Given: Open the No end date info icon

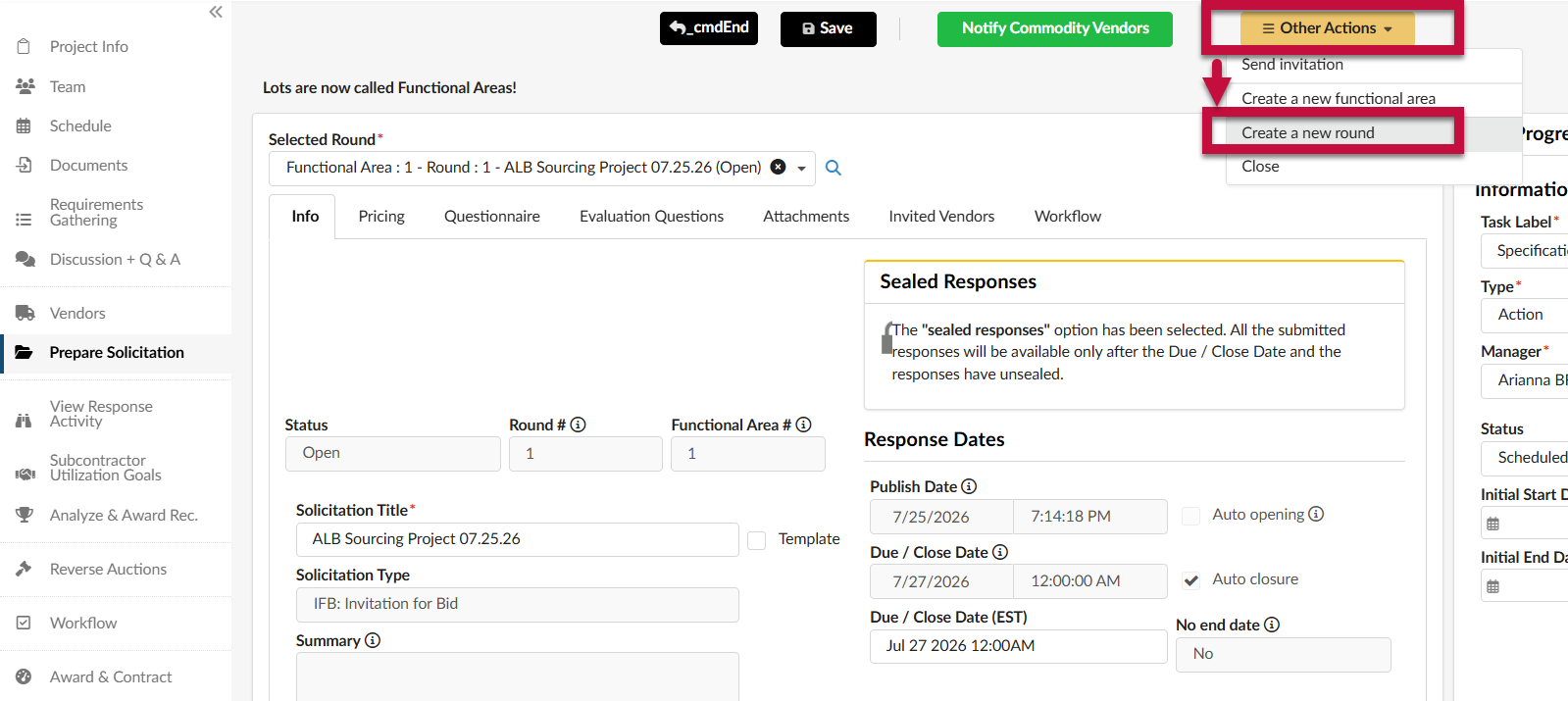Looking at the screenshot, I should [1272, 625].
